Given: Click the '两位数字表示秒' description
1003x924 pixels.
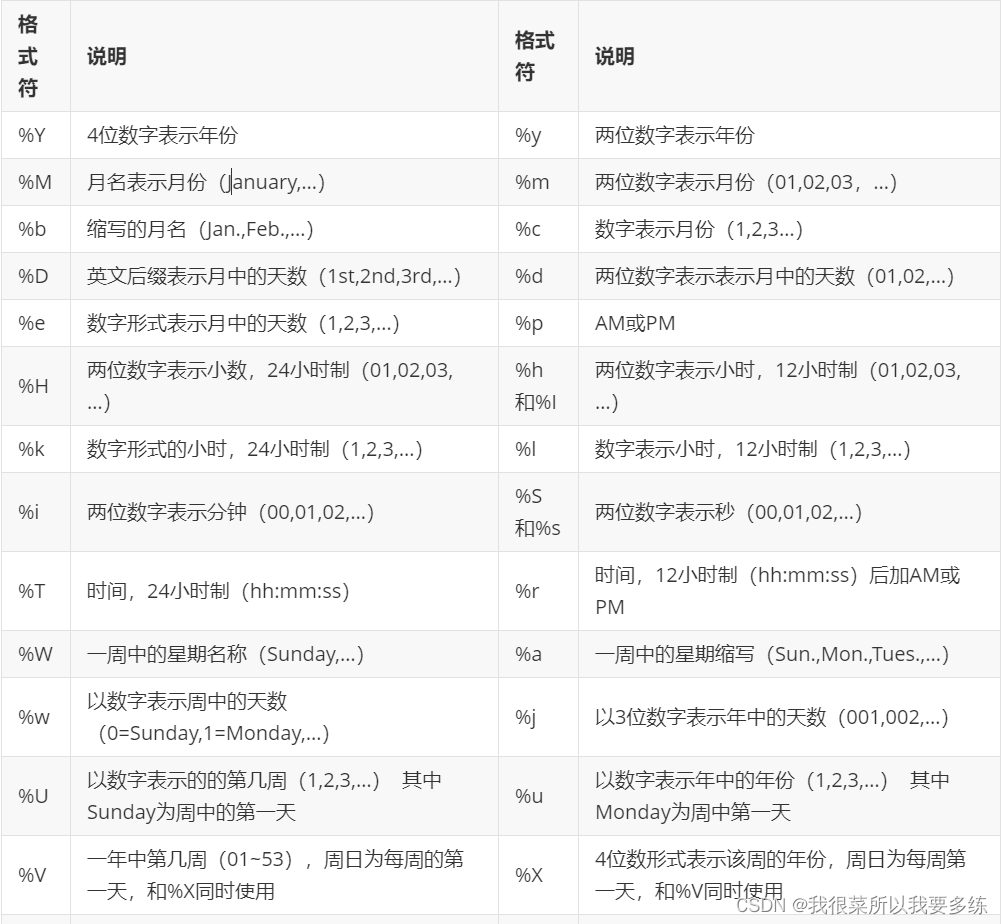Looking at the screenshot, I should tap(729, 512).
